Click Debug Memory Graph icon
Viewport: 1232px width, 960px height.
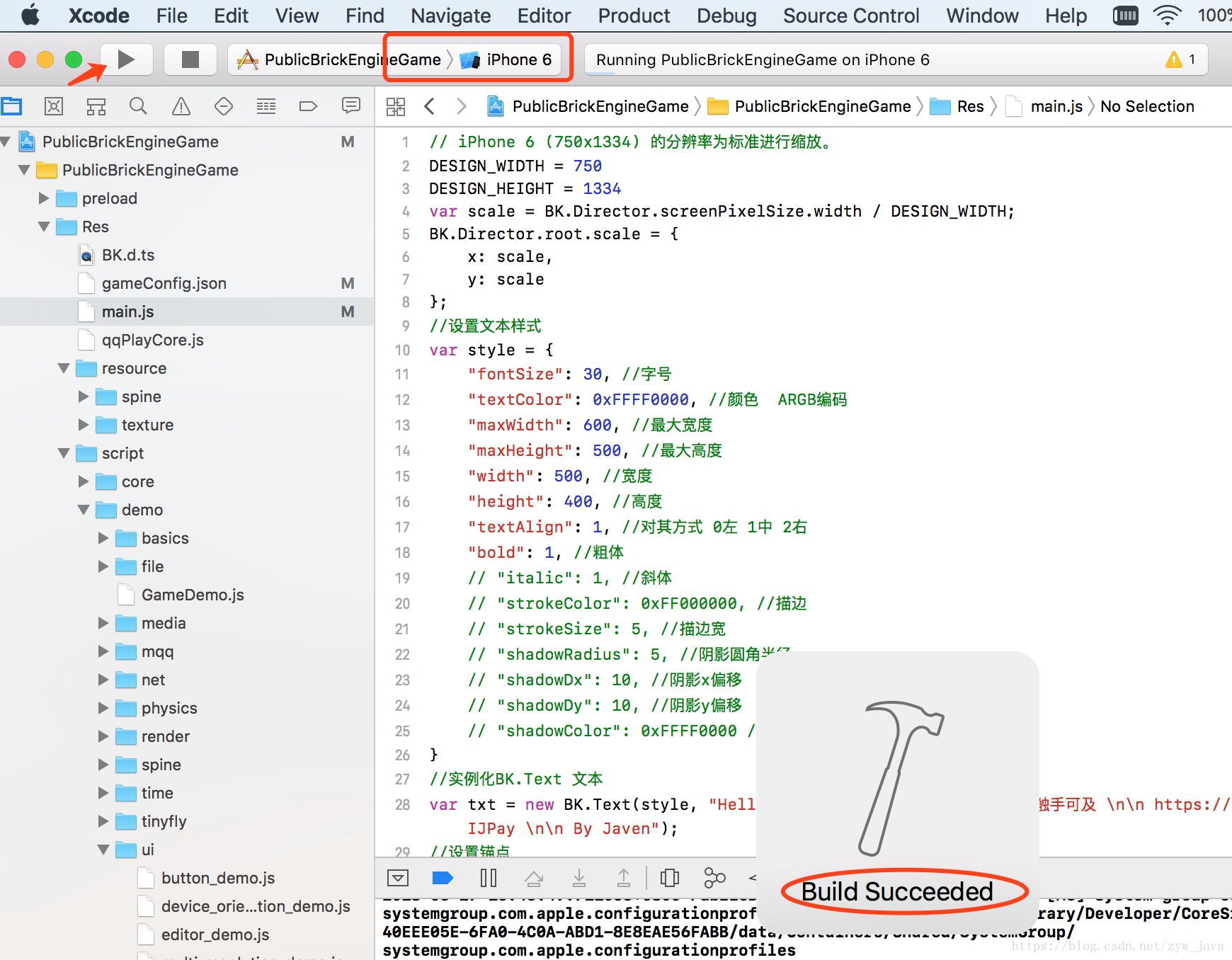click(x=715, y=878)
